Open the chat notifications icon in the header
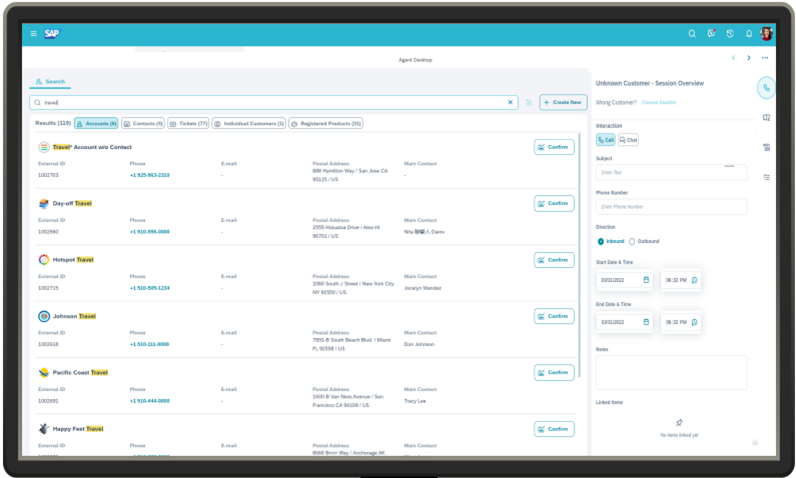This screenshot has width=796, height=478. pos(711,33)
